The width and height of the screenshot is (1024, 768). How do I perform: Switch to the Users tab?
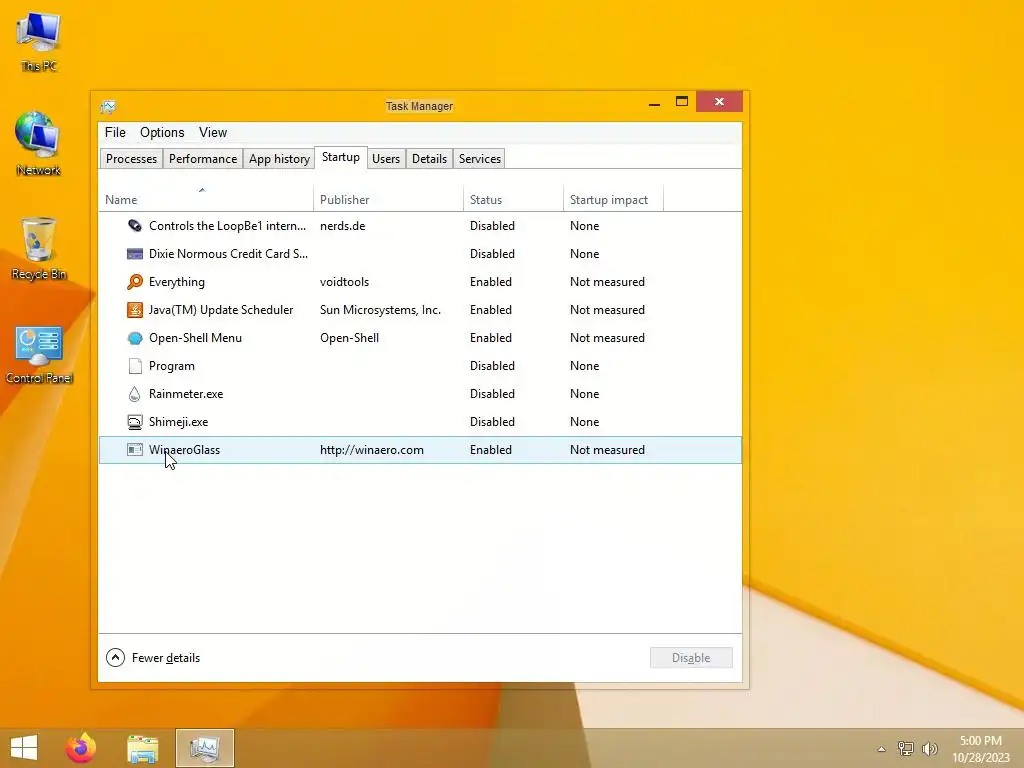tap(386, 159)
